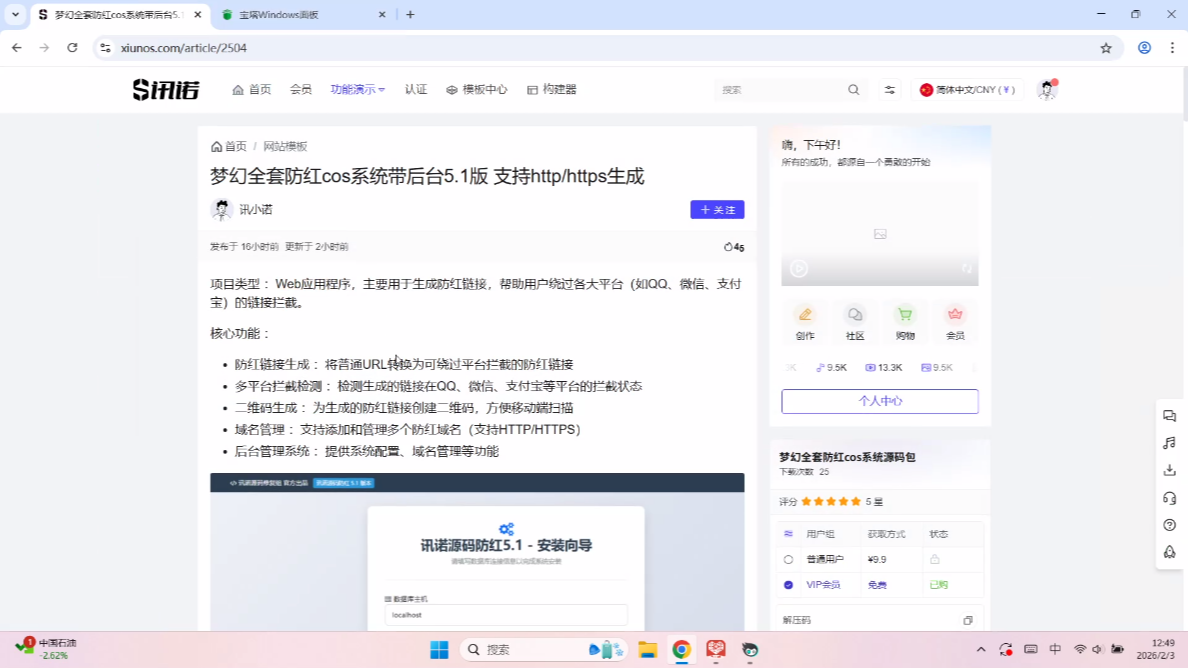Expand the 功能演示 dropdown menu

[x=357, y=90]
